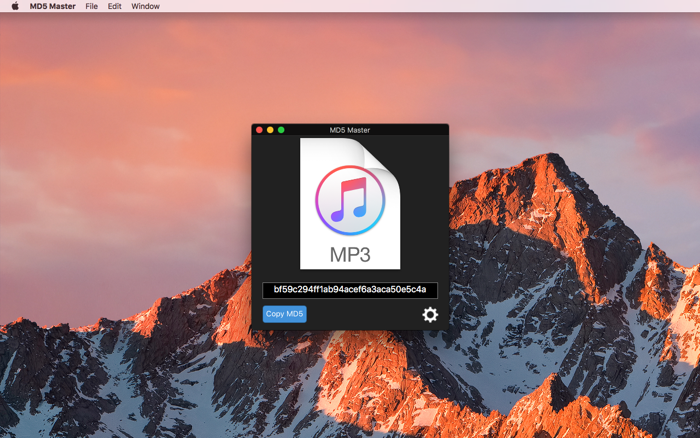This screenshot has width=700, height=438.
Task: Select the MP3 document file icon
Action: coord(350,204)
